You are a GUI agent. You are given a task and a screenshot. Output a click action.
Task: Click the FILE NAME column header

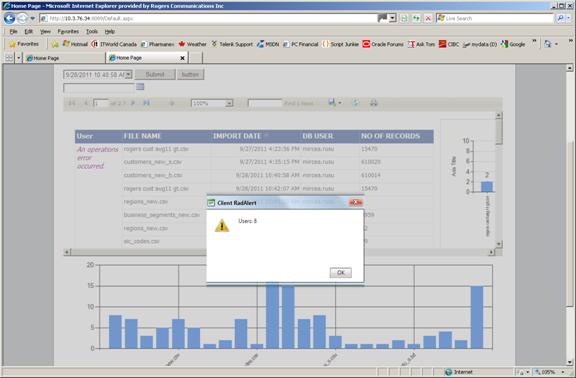(x=142, y=136)
